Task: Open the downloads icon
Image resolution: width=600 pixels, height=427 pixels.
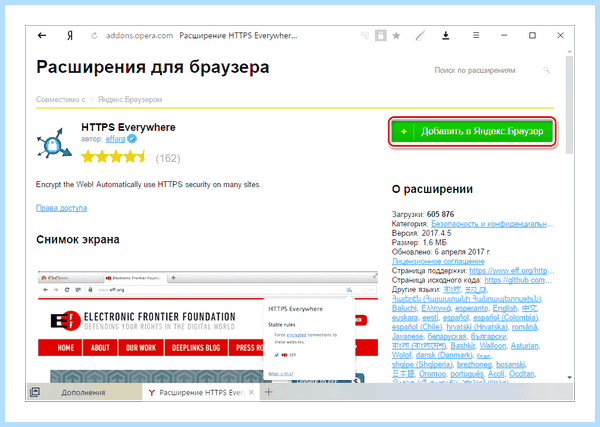Action: (446, 36)
